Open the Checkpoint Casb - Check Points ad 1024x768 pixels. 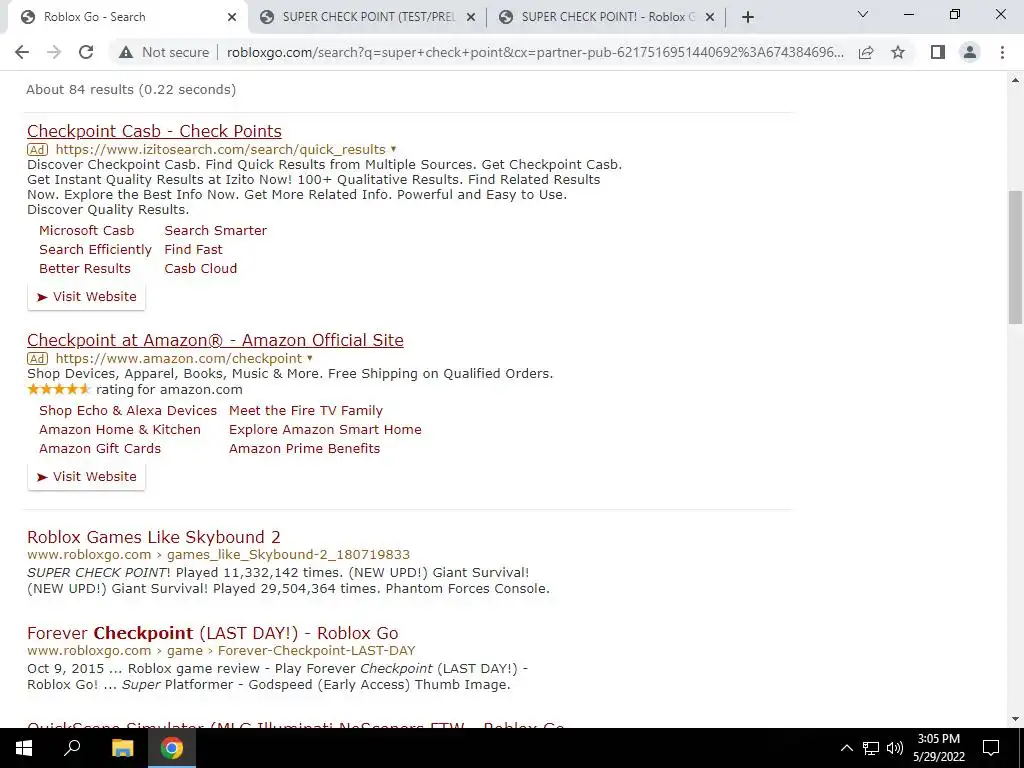click(154, 131)
